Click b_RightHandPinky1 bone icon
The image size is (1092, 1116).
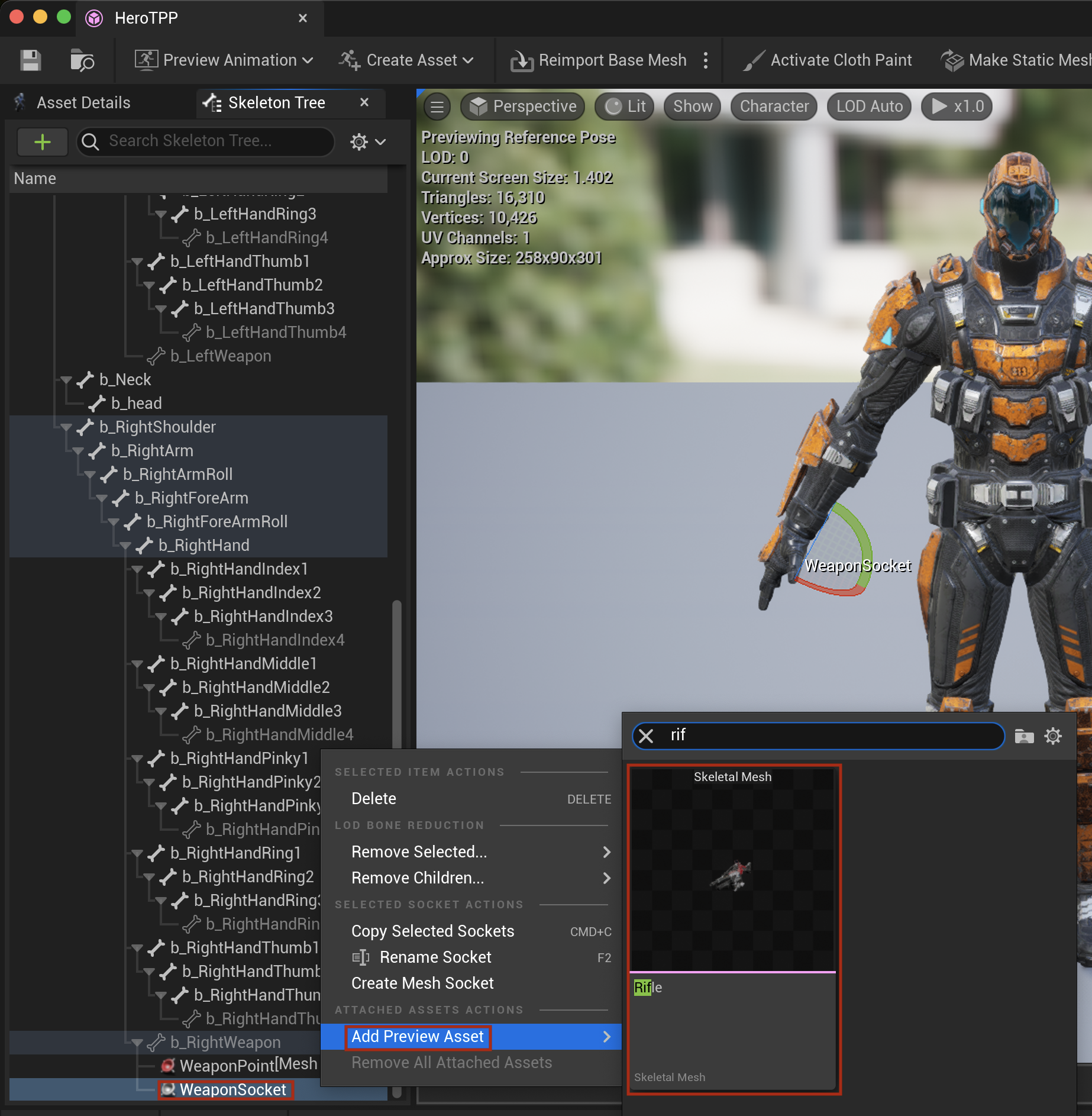156,759
